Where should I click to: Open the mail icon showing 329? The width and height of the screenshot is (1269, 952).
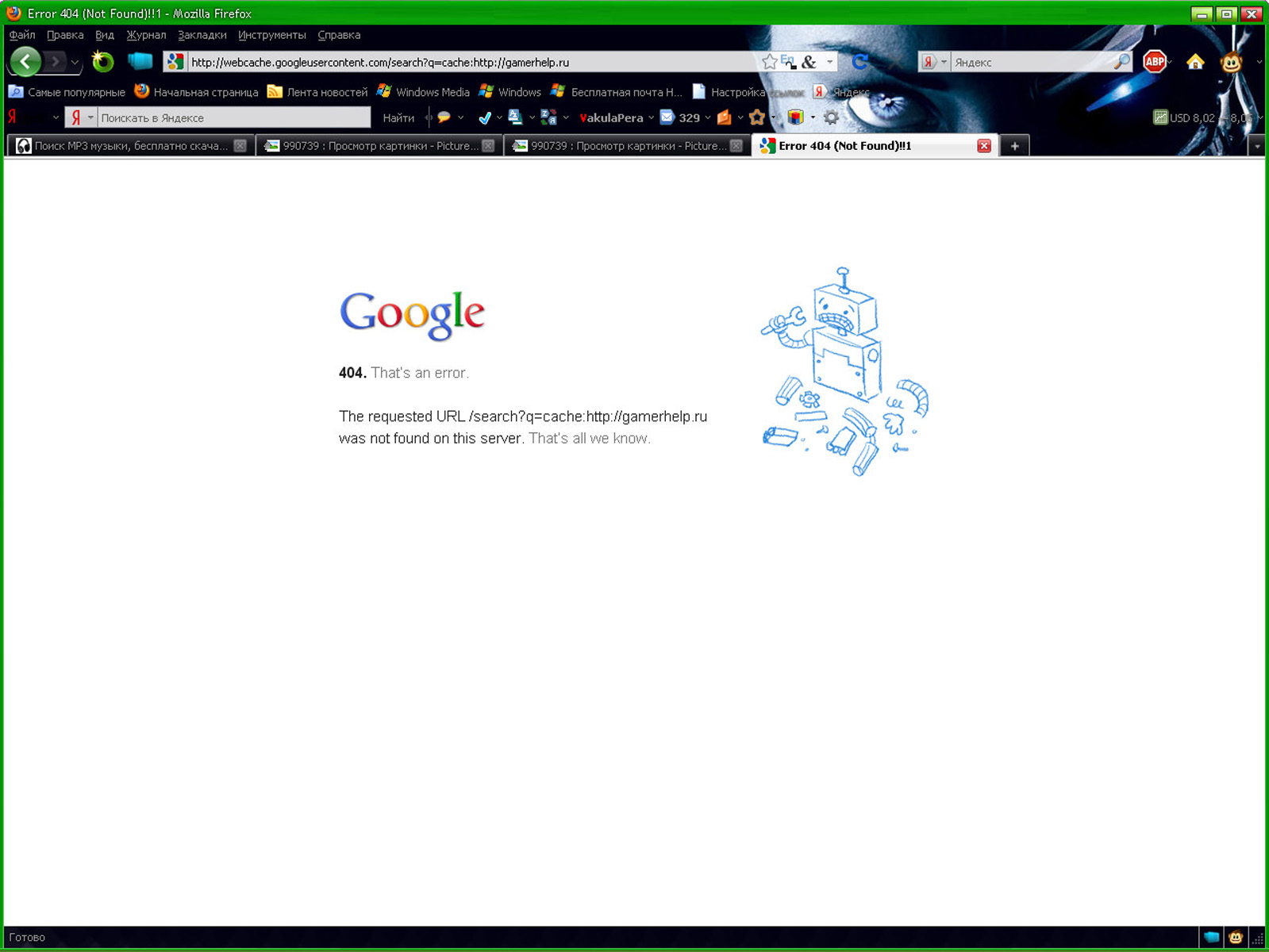[680, 117]
